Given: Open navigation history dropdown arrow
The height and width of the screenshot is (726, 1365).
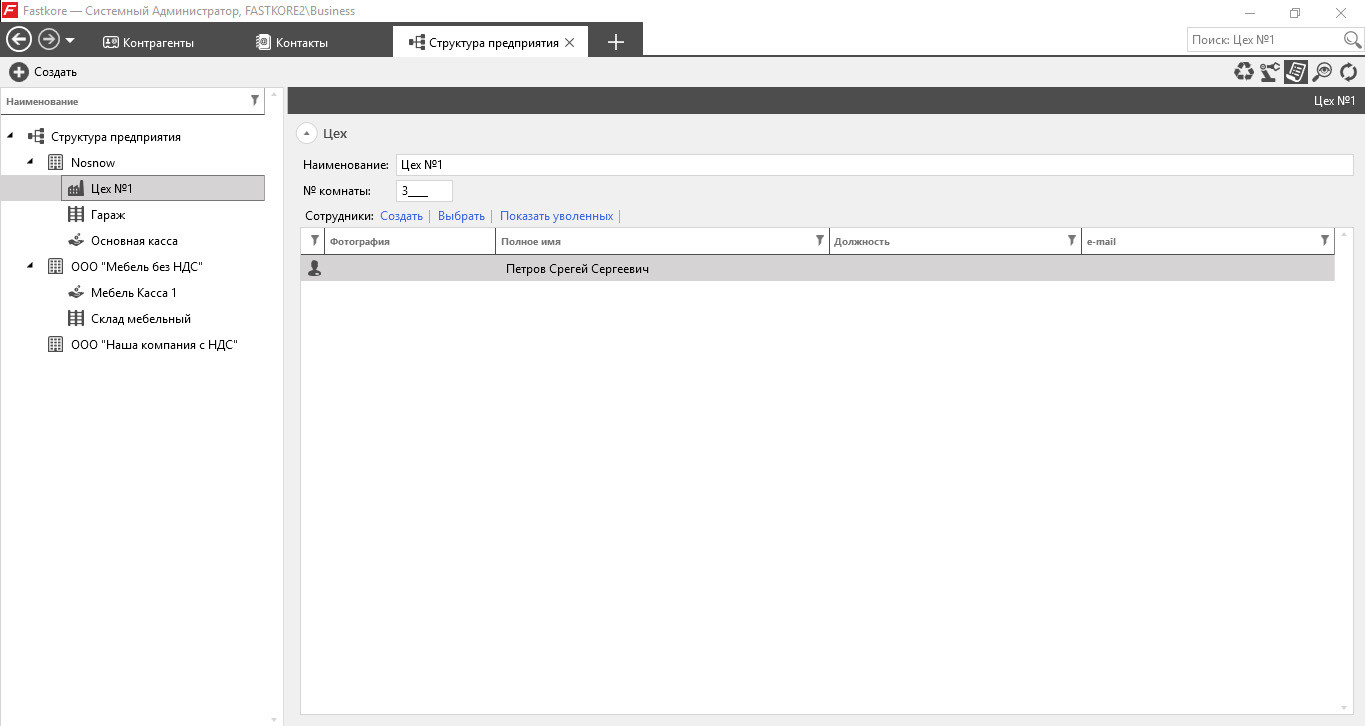Looking at the screenshot, I should (x=70, y=41).
